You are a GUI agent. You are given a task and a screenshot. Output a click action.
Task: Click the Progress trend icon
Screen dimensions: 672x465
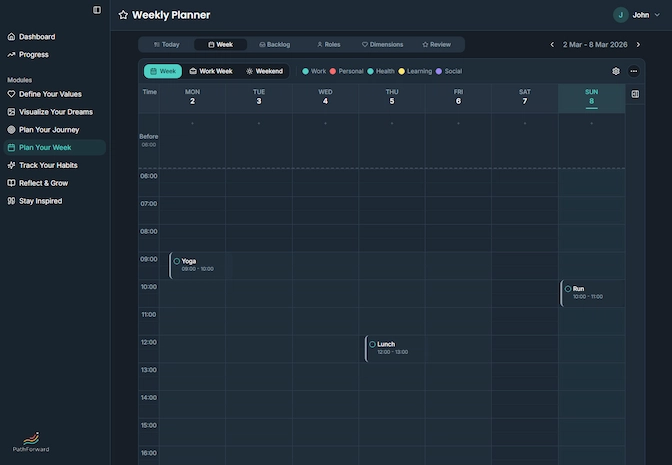[12, 54]
